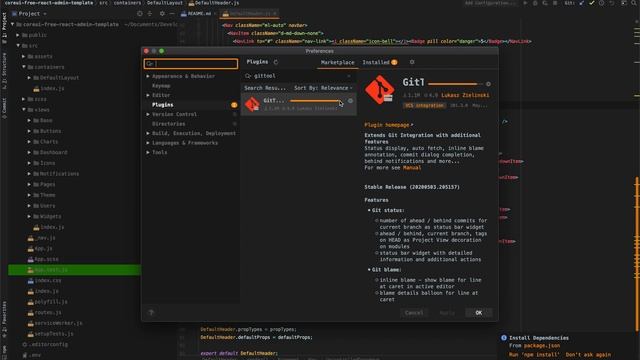Open the plugins gear settings menu
Image resolution: width=640 pixels, height=360 pixels.
coord(412,62)
